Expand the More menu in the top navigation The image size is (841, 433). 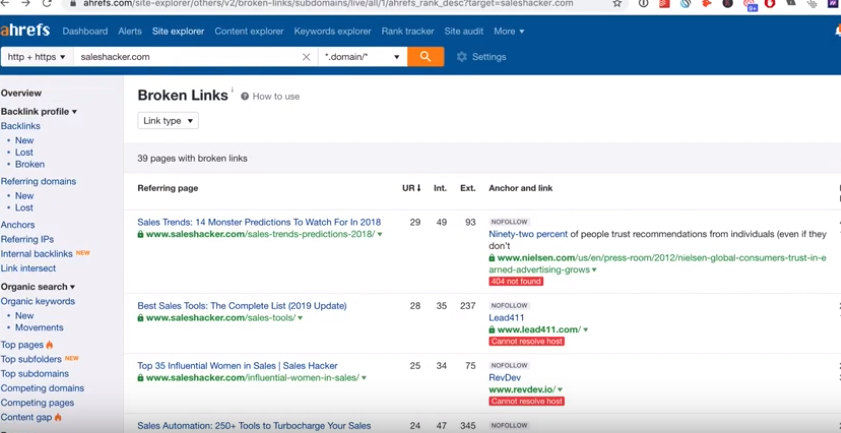coord(509,31)
